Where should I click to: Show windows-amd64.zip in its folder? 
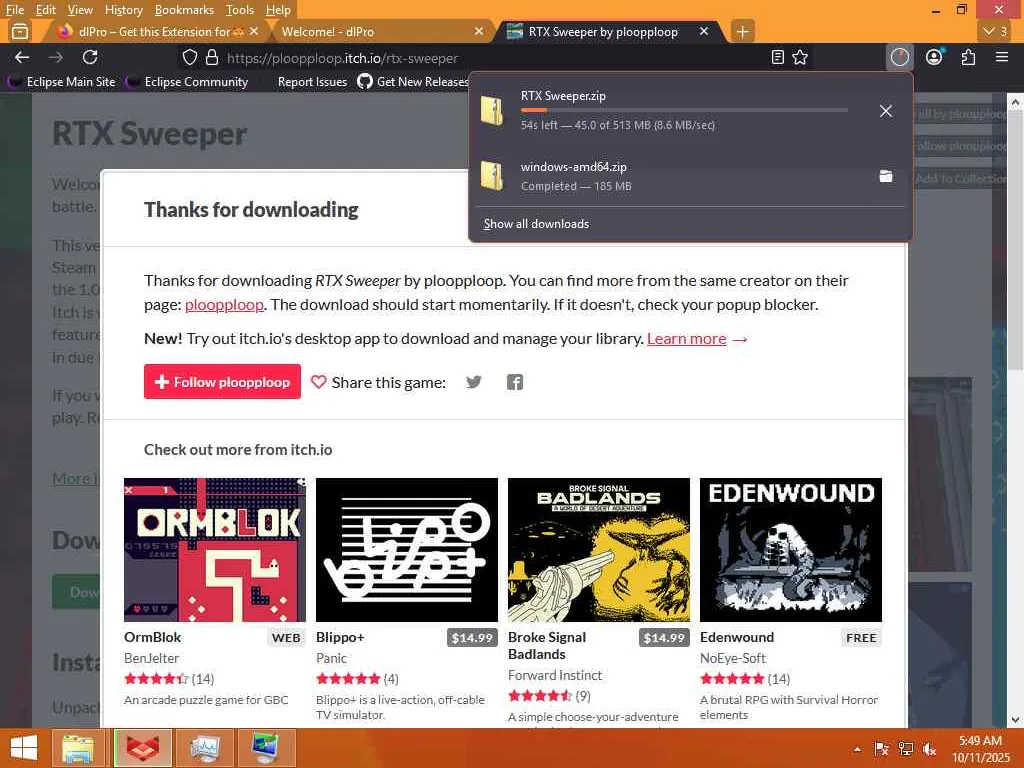(x=886, y=176)
